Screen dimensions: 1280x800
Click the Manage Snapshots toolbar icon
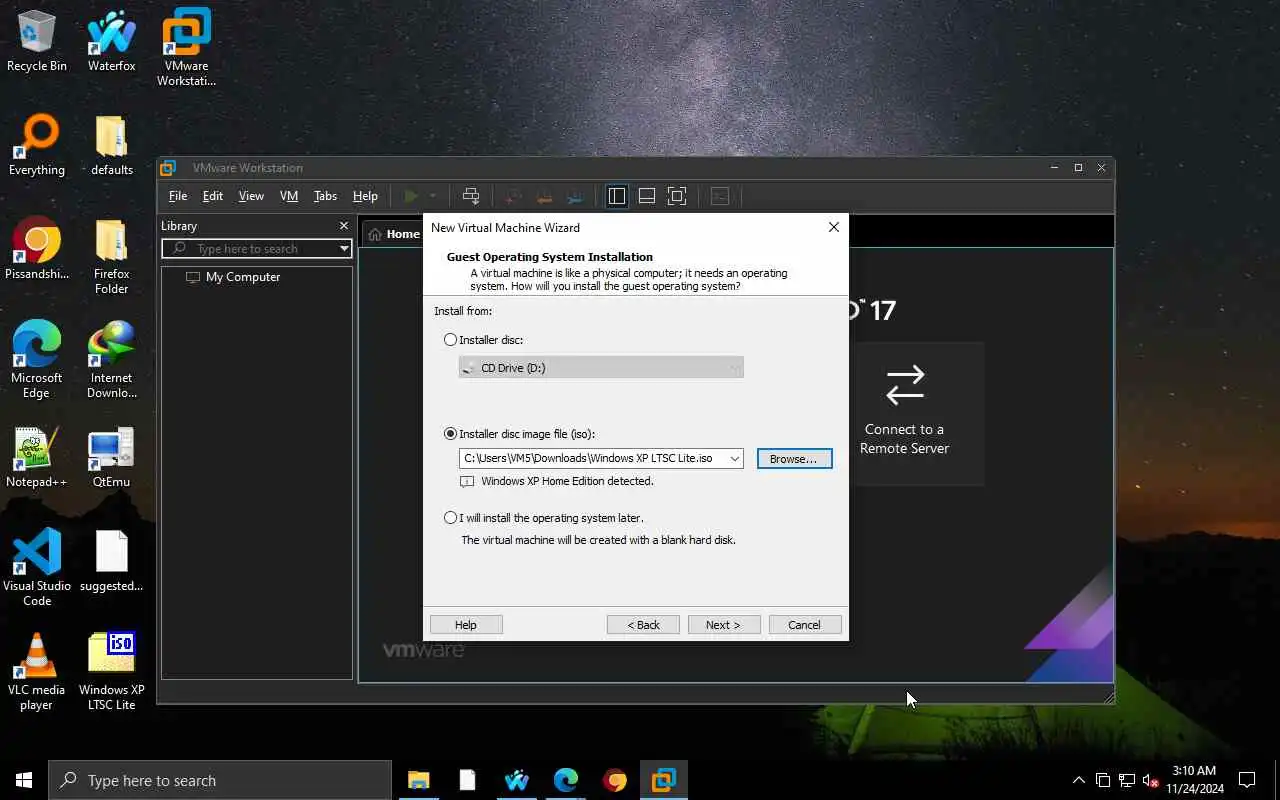coord(575,196)
